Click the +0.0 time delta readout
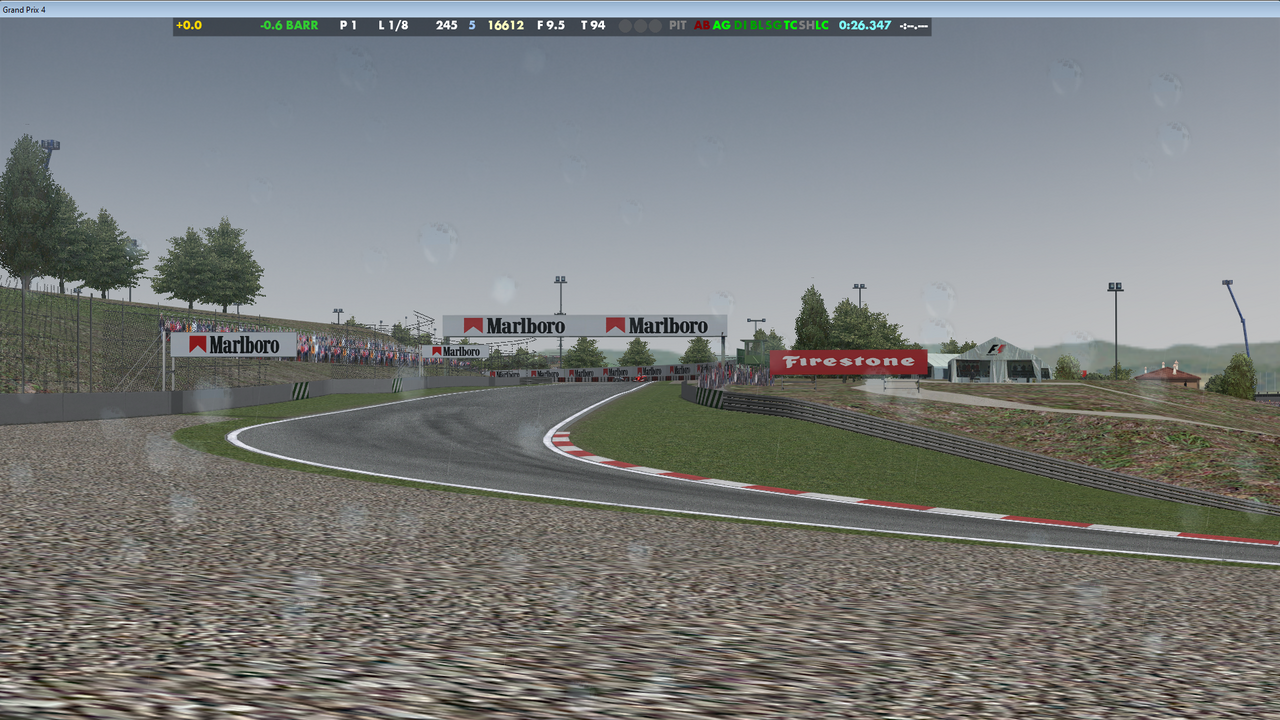 coord(189,25)
